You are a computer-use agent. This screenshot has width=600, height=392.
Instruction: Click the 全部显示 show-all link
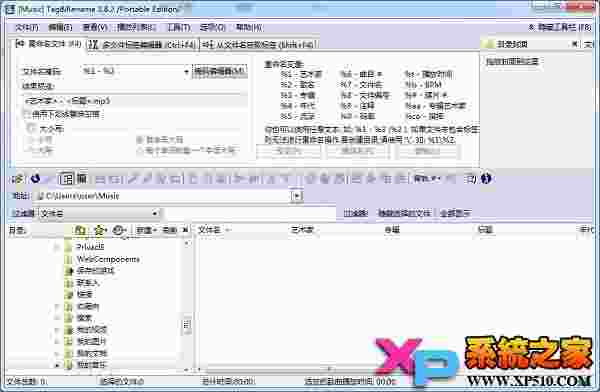(455, 213)
